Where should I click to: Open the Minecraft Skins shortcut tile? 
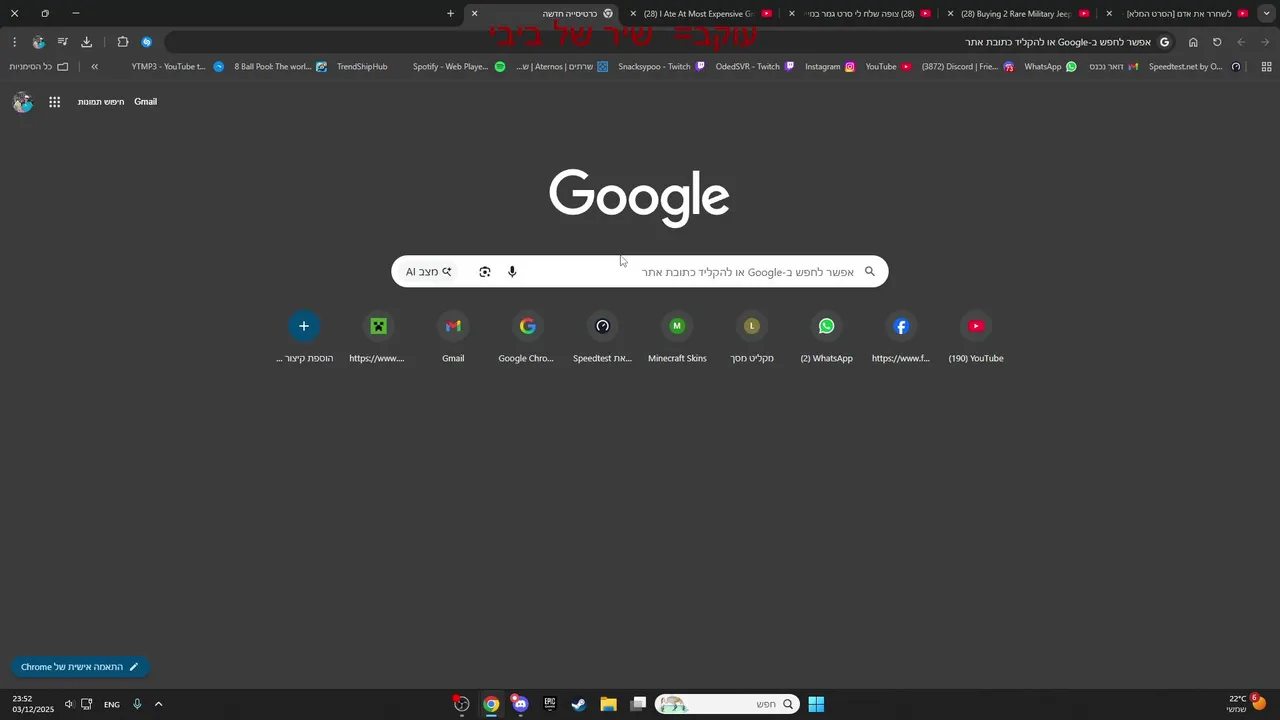(677, 338)
